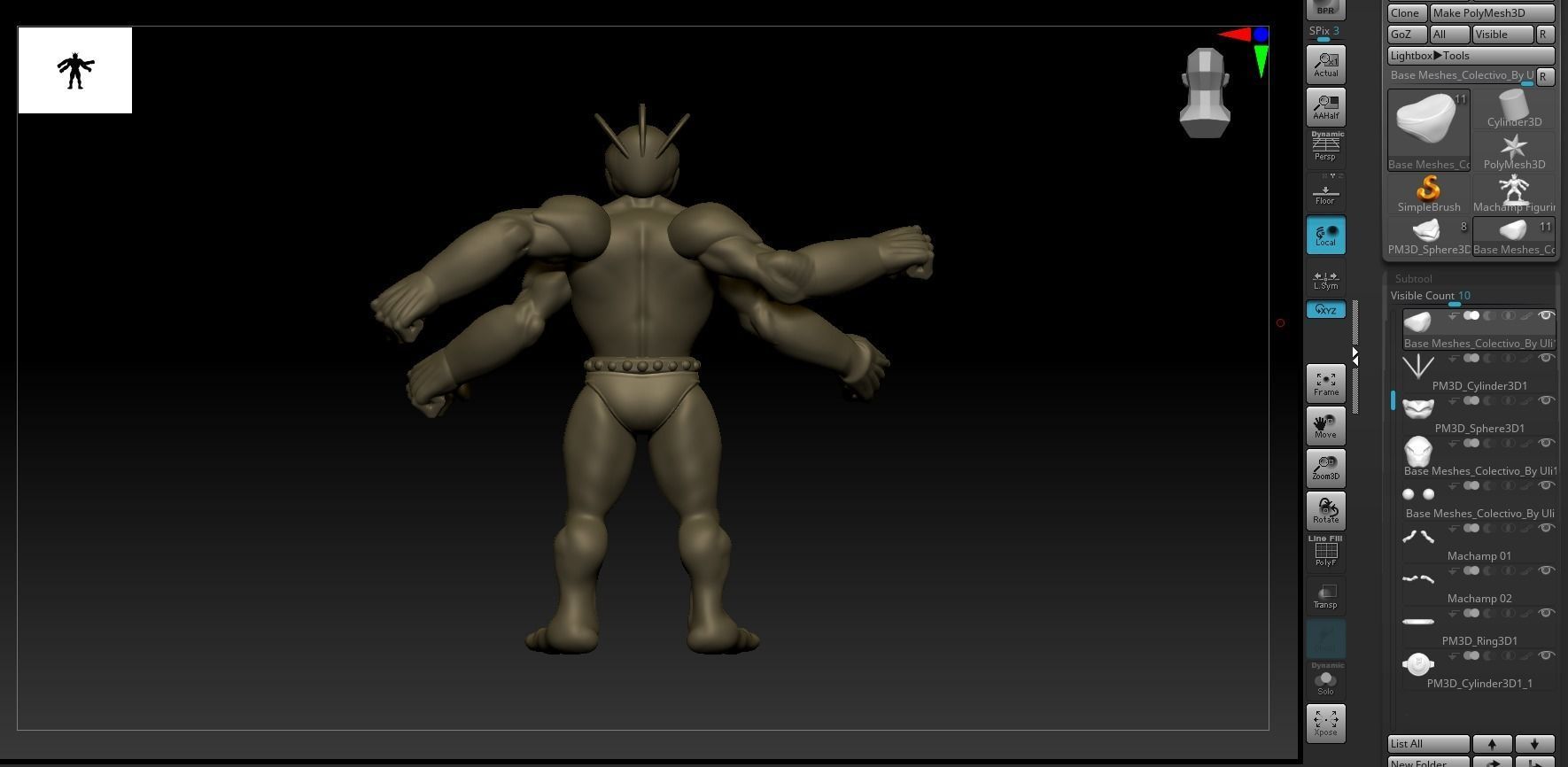
Task: Adjust the Visible Count slider
Action: pyautogui.click(x=1471, y=297)
